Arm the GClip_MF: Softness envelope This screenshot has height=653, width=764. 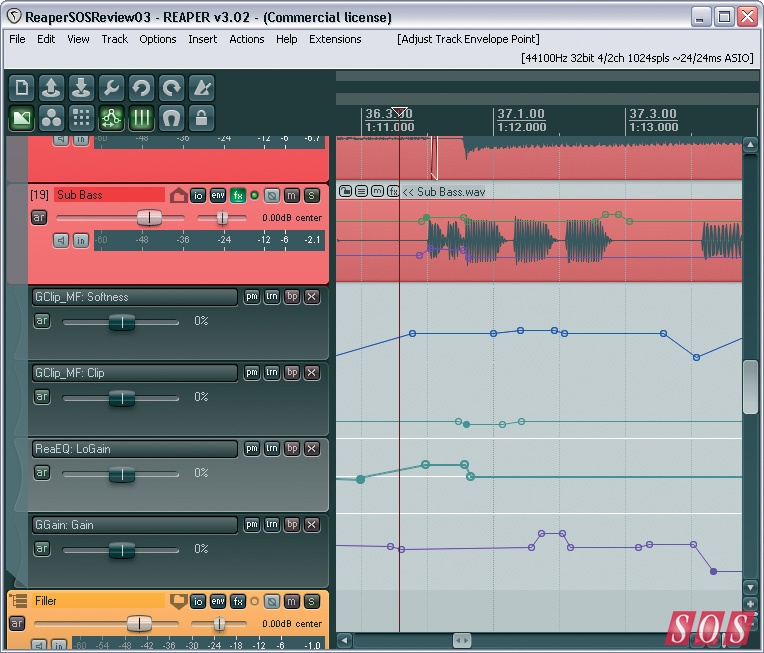pyautogui.click(x=42, y=321)
